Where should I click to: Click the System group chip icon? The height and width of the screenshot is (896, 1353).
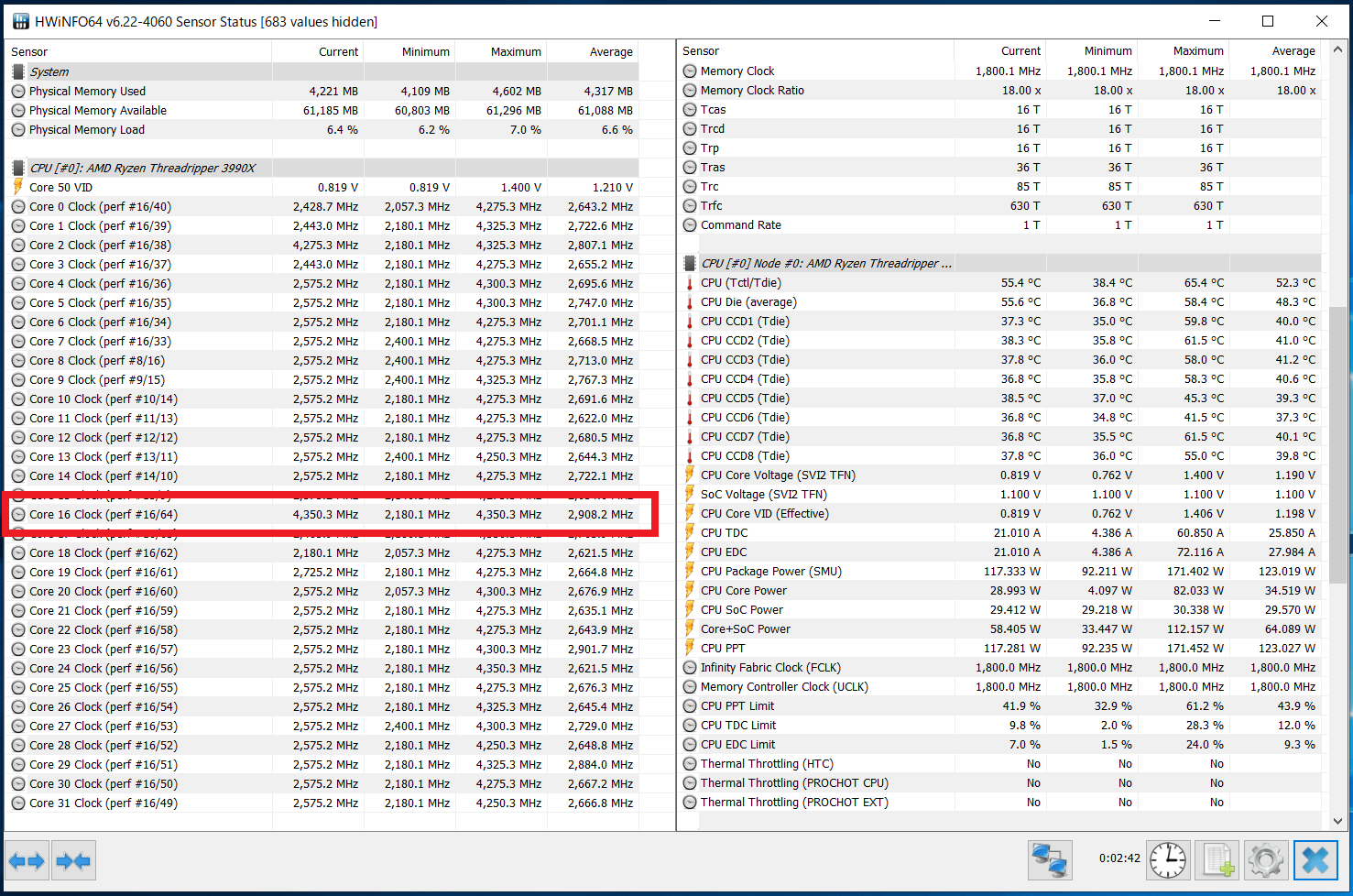click(18, 71)
